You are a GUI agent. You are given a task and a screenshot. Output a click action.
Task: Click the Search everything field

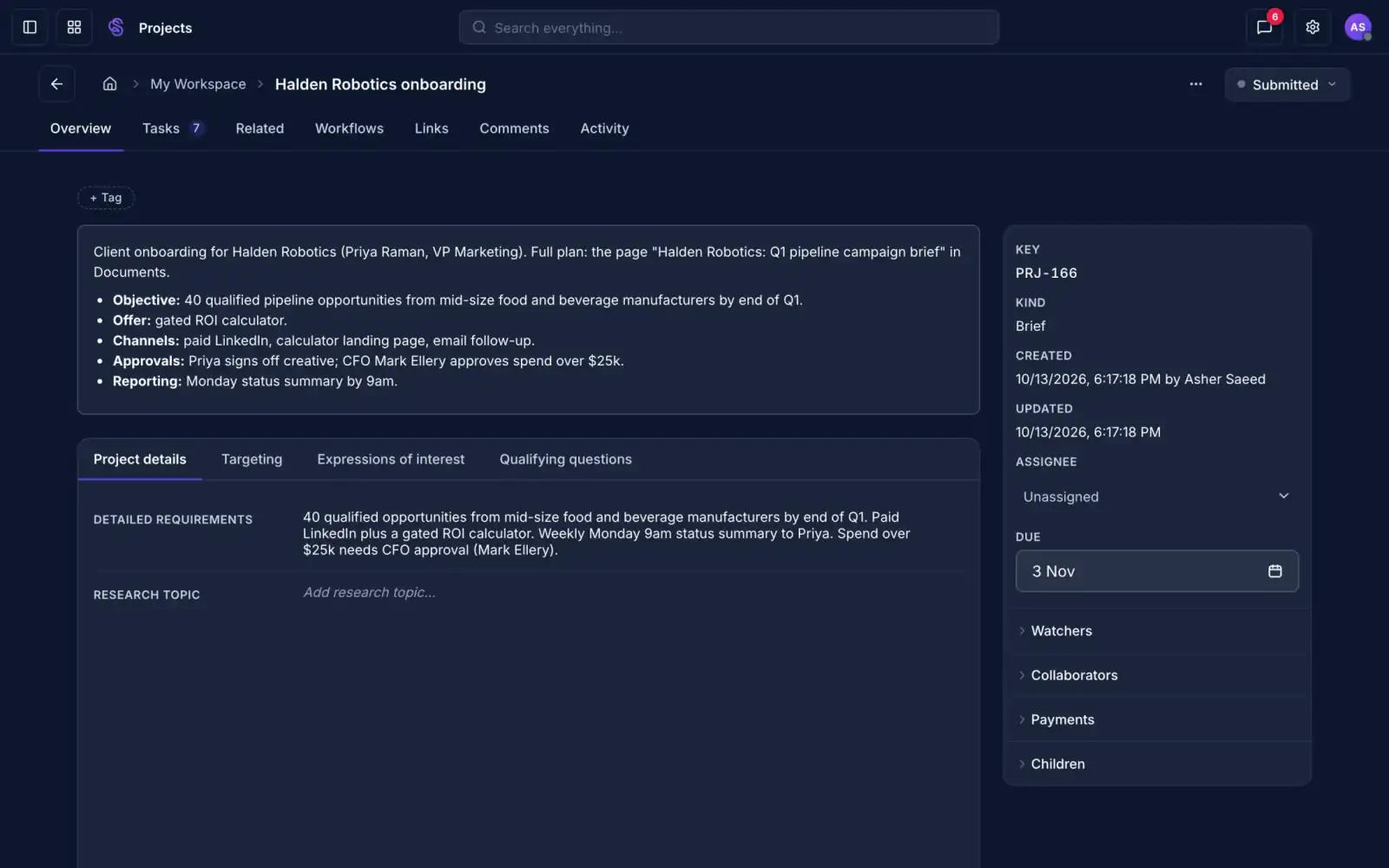(728, 28)
